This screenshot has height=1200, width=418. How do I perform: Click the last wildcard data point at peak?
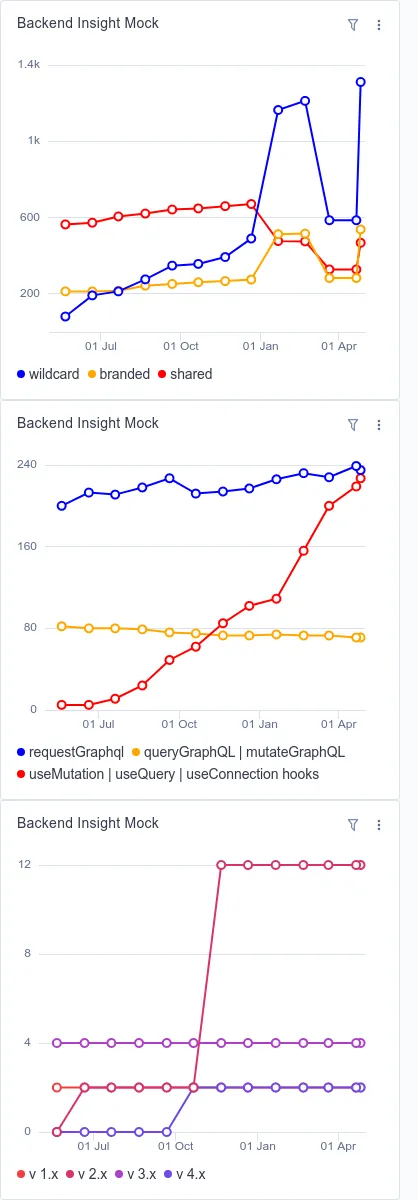point(360,82)
